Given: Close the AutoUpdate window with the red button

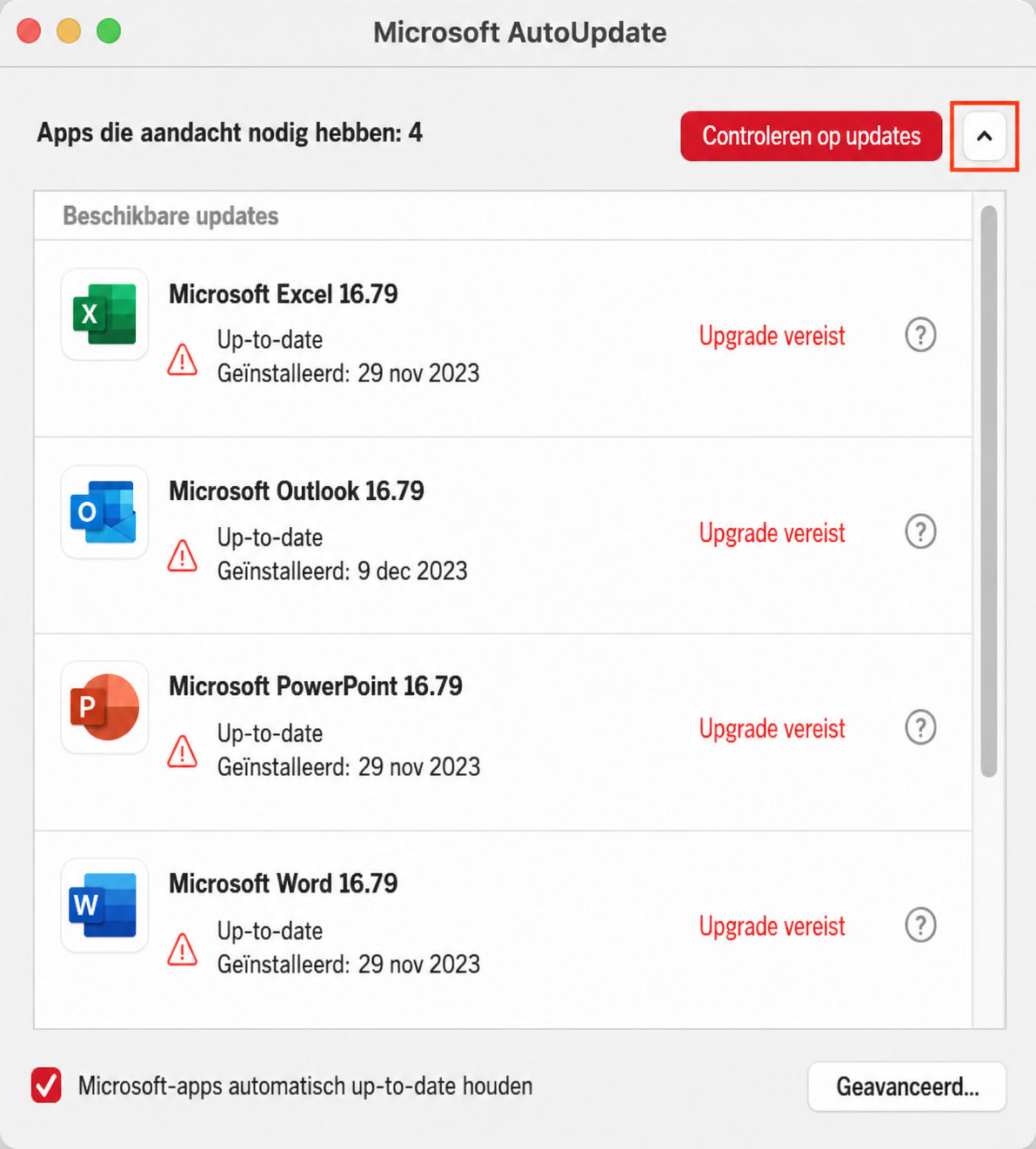Looking at the screenshot, I should [x=29, y=31].
